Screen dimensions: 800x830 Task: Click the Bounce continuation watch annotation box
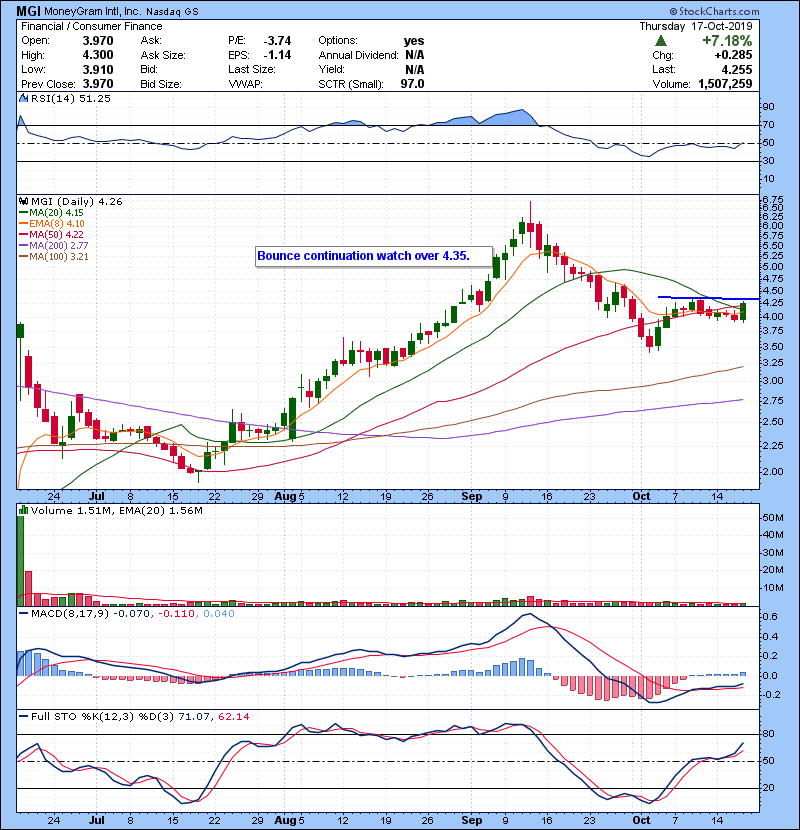tap(374, 256)
